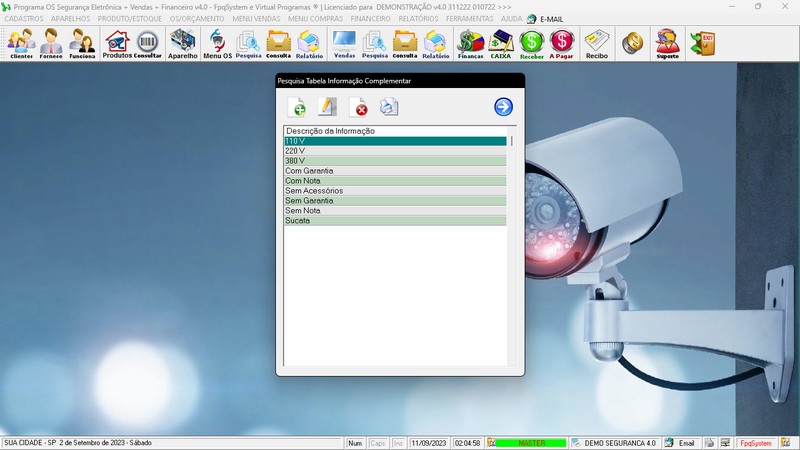Open the Fornece suppliers icon
Image resolution: width=800 pixels, height=450 pixels.
[x=51, y=44]
